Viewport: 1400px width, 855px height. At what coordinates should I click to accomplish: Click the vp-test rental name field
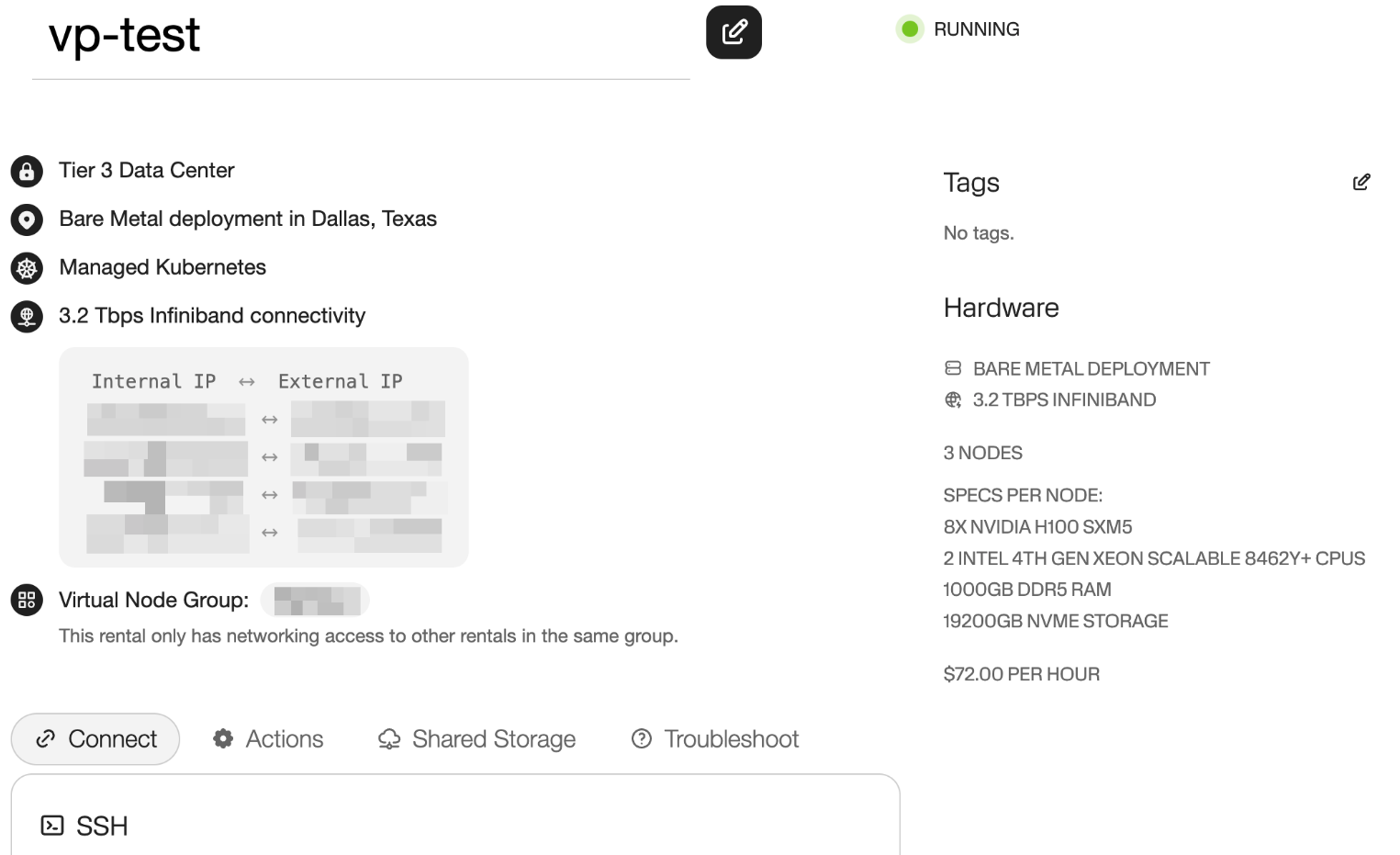tap(358, 37)
